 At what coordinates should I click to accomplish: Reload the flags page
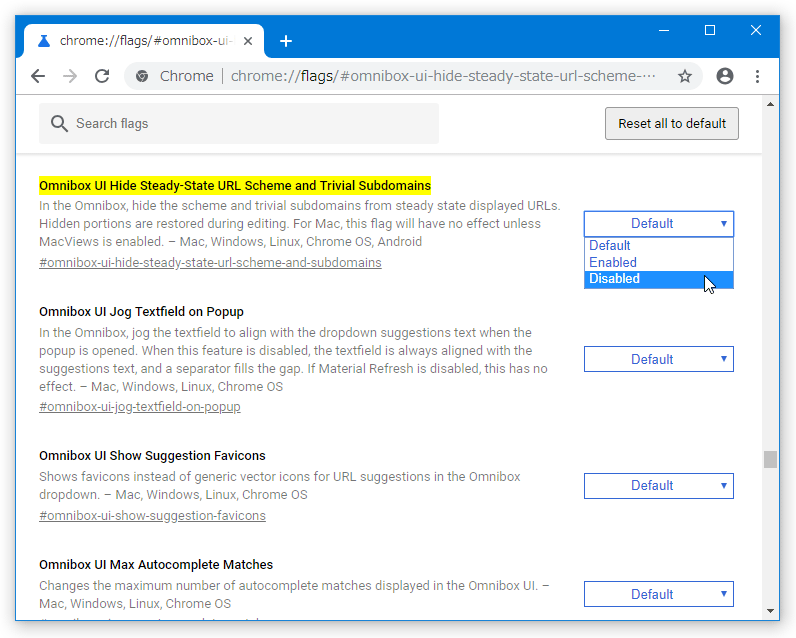[x=102, y=76]
